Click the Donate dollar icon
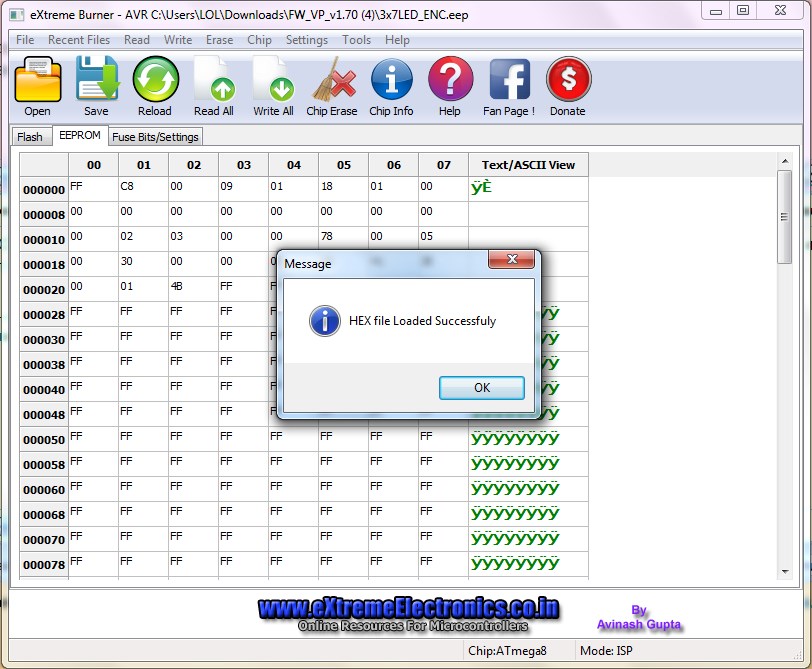812x669 pixels. pyautogui.click(x=568, y=80)
